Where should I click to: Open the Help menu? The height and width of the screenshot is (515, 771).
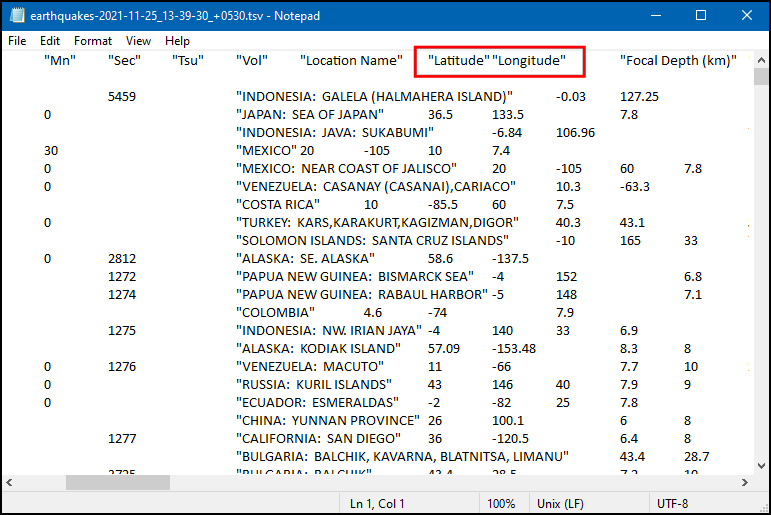coord(177,41)
